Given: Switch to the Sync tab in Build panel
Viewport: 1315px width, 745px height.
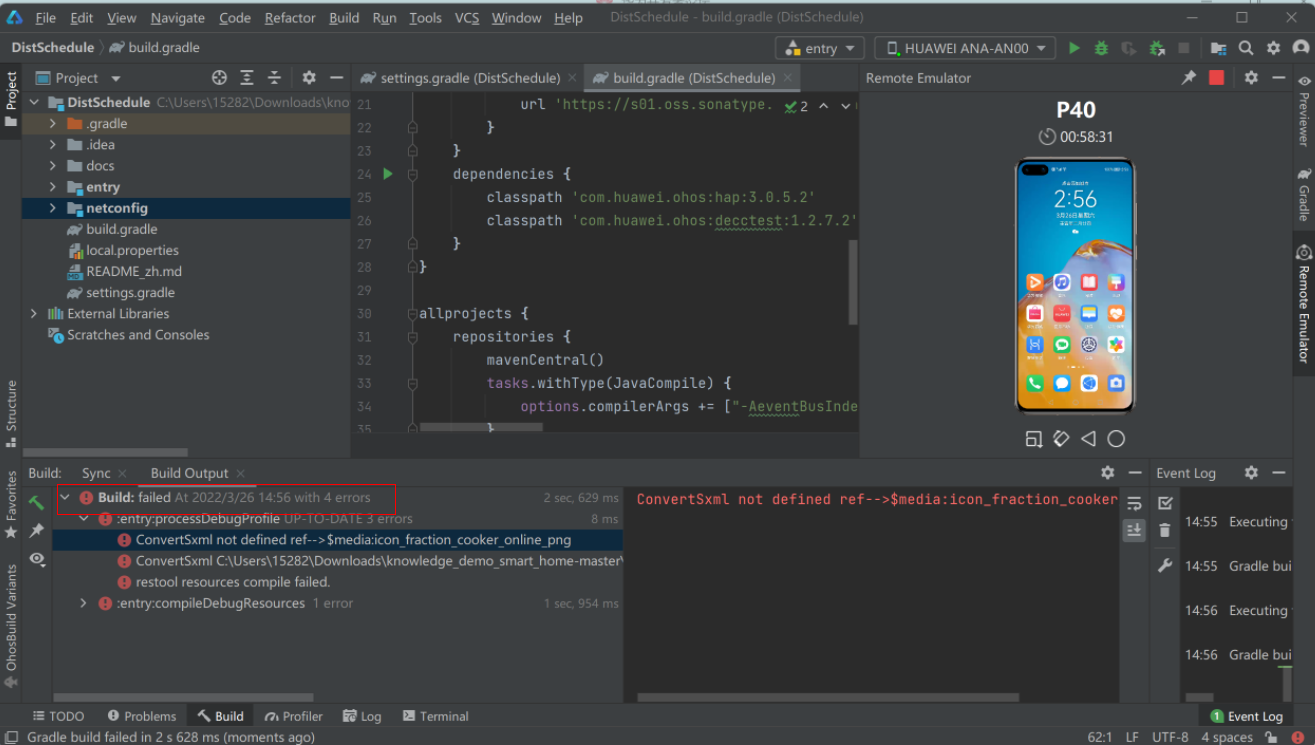Looking at the screenshot, I should (96, 473).
